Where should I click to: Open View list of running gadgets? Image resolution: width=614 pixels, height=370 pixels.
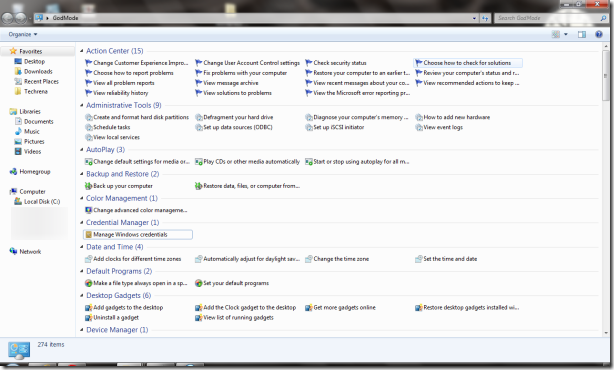238,318
